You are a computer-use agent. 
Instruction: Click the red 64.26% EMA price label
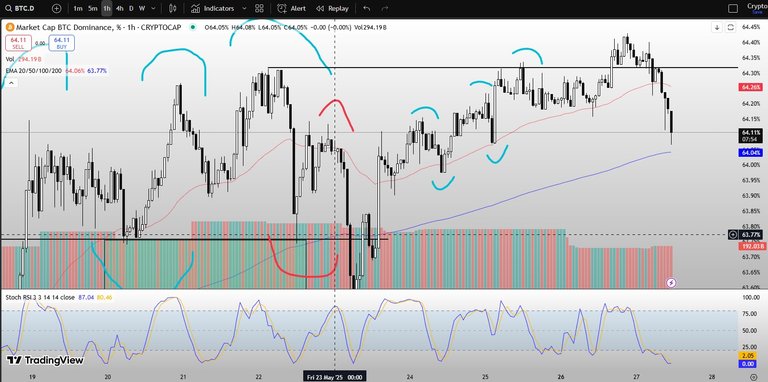[750, 87]
